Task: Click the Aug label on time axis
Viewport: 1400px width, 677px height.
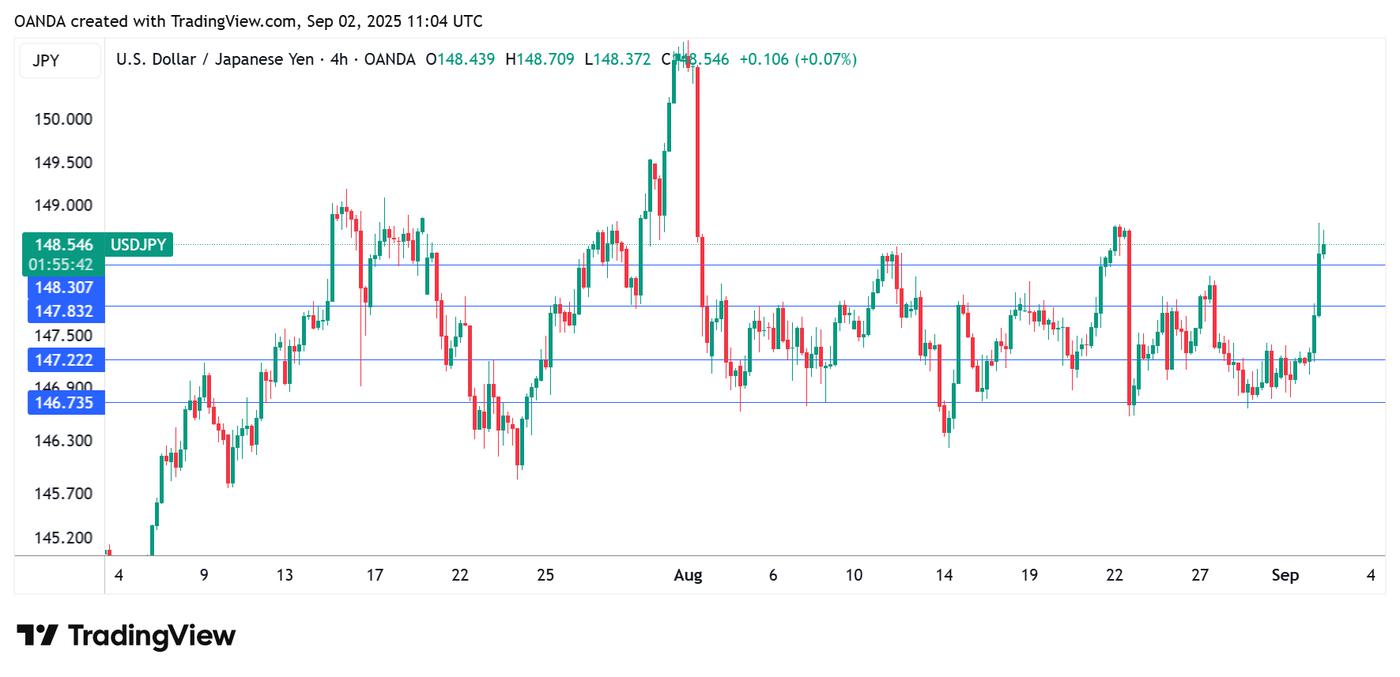Action: (688, 575)
